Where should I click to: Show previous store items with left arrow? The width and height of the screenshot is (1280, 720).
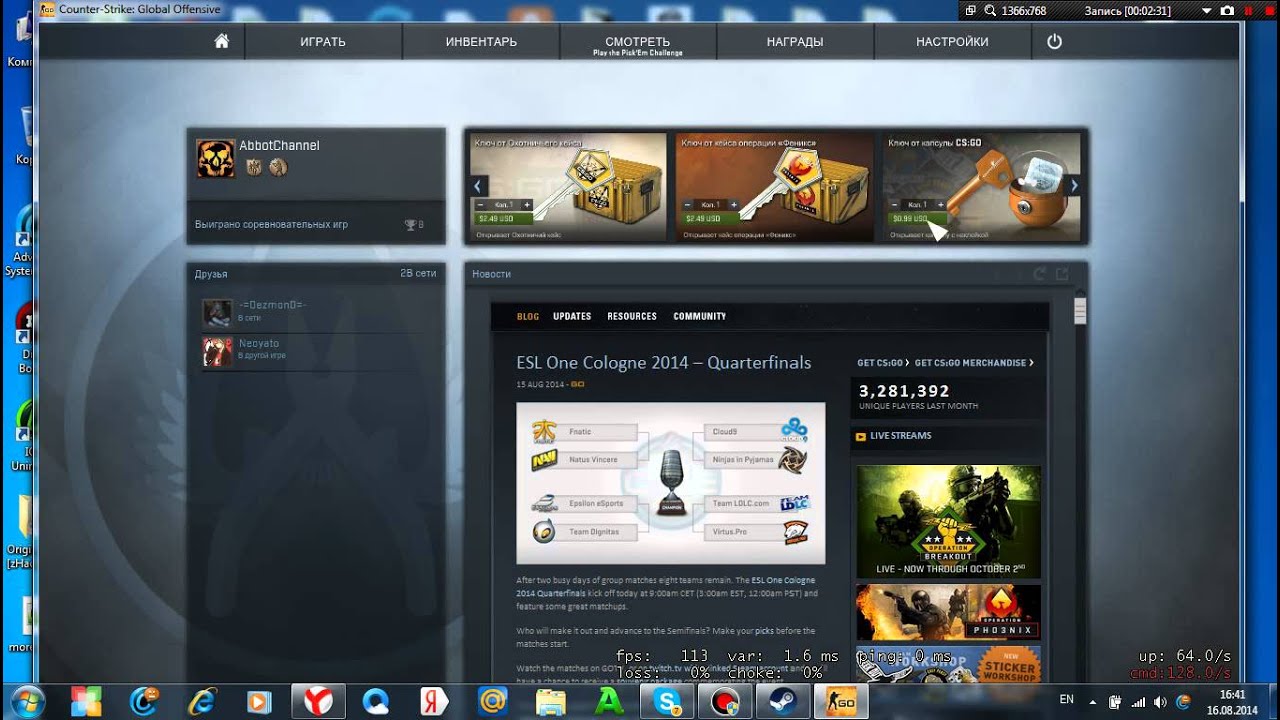(x=479, y=185)
